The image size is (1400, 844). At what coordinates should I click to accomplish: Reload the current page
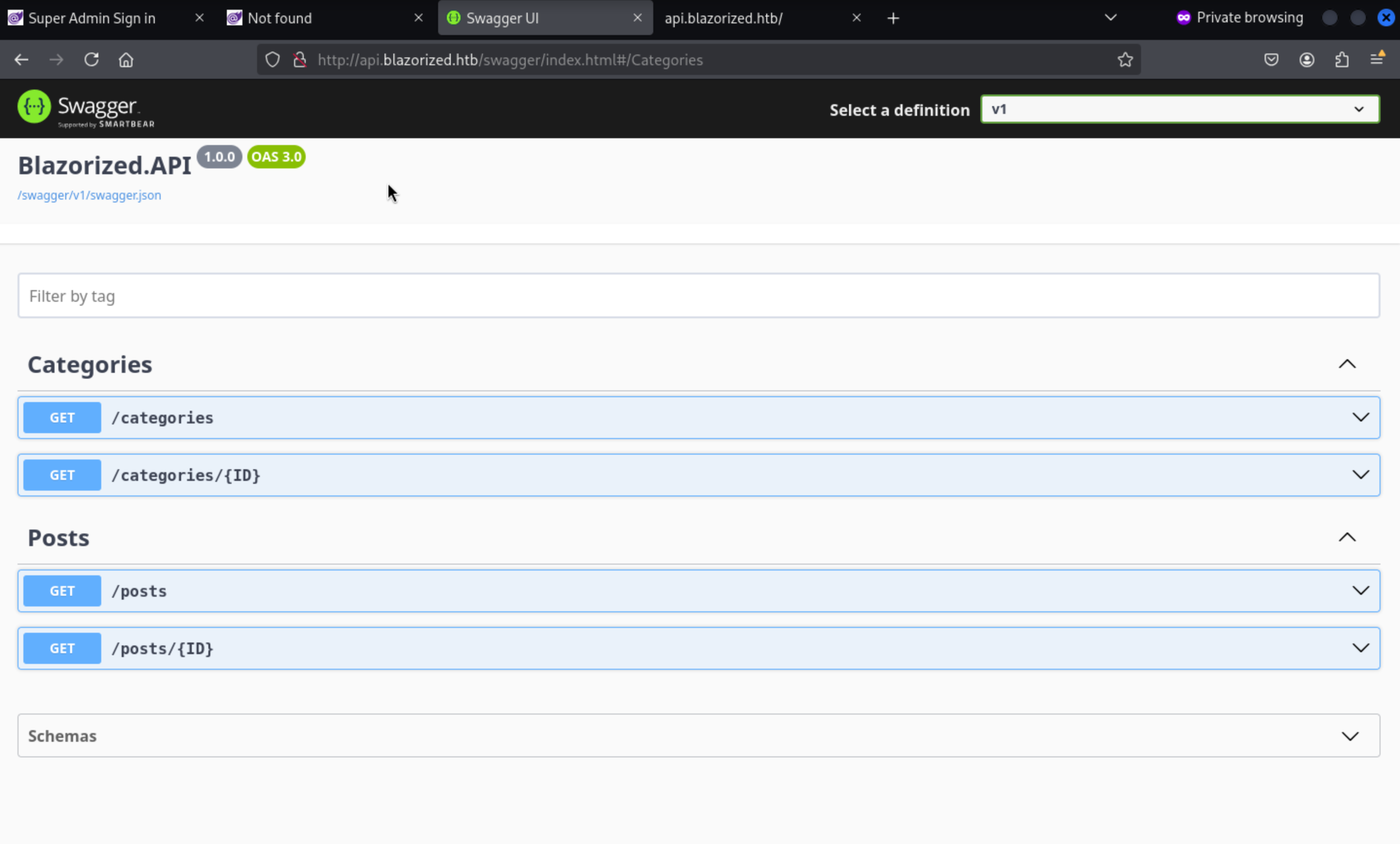(92, 60)
